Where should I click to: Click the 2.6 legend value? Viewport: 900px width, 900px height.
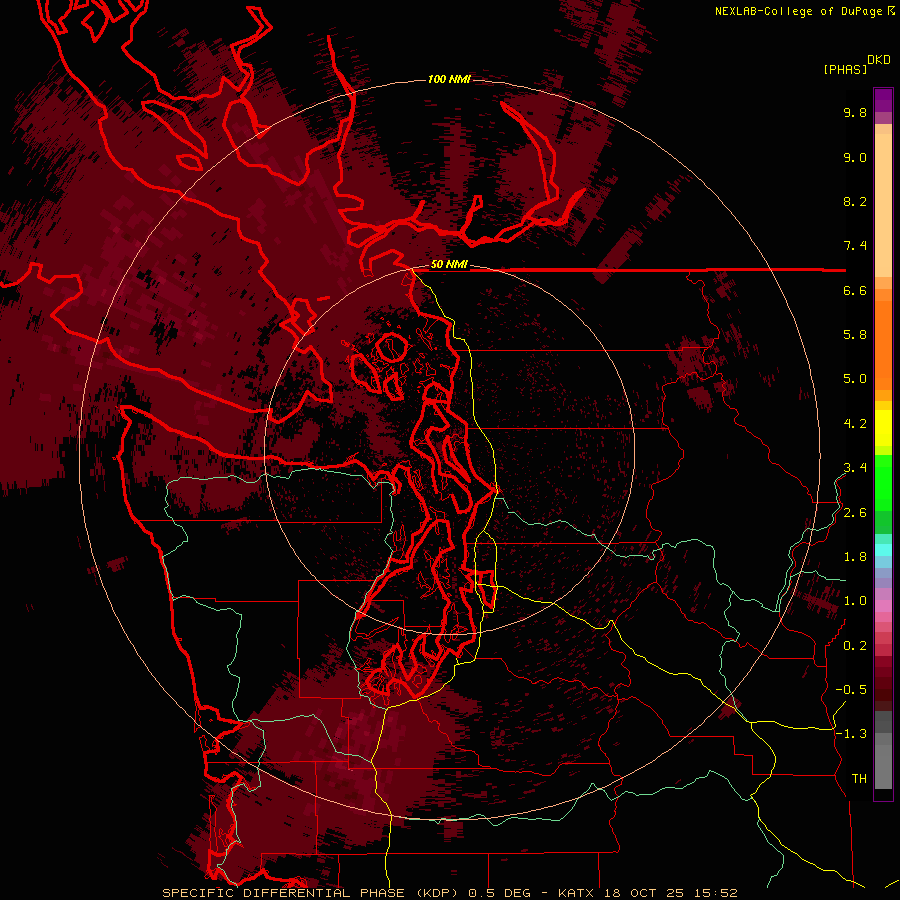(x=855, y=513)
